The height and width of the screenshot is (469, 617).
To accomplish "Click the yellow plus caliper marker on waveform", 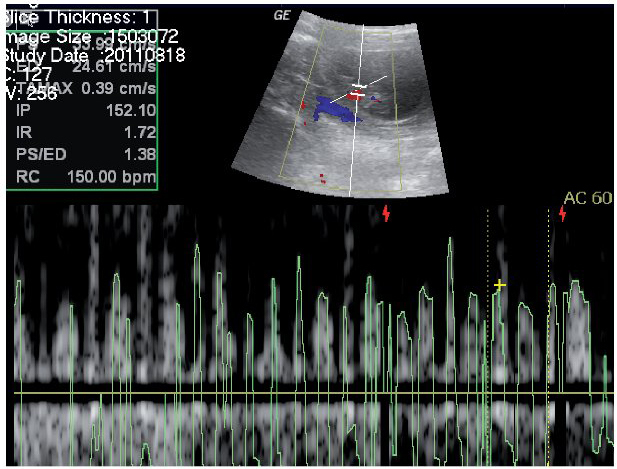I will pyautogui.click(x=500, y=286).
